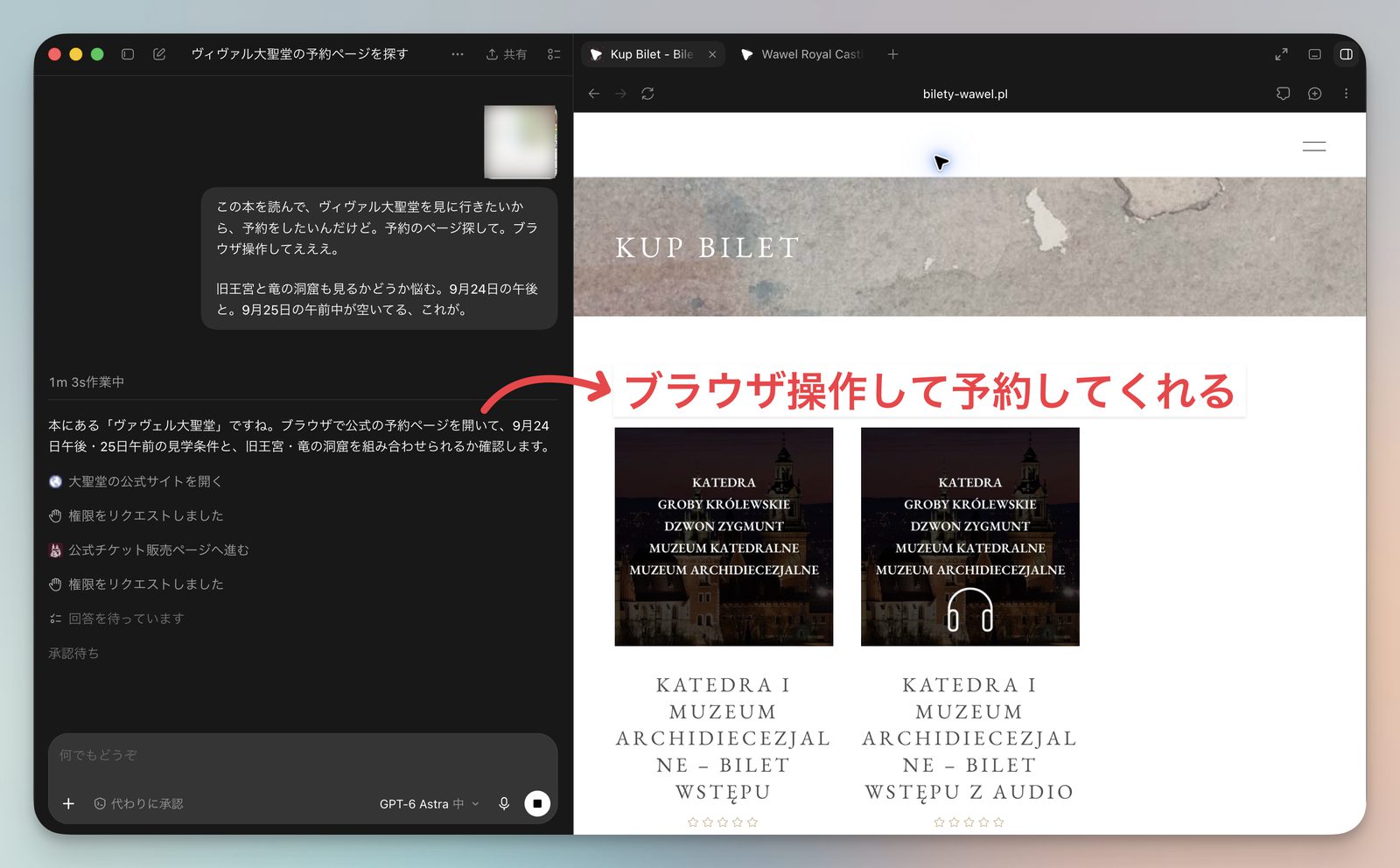Start voice input with microphone icon

tap(504, 803)
